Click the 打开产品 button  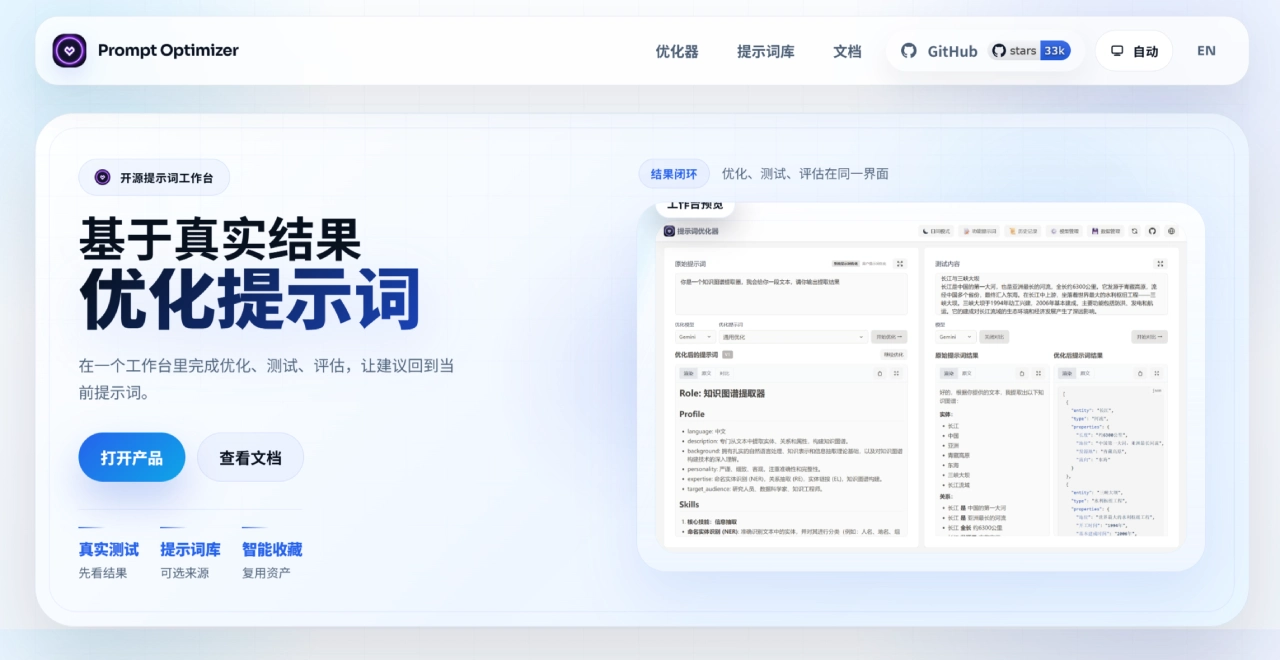[x=132, y=457]
